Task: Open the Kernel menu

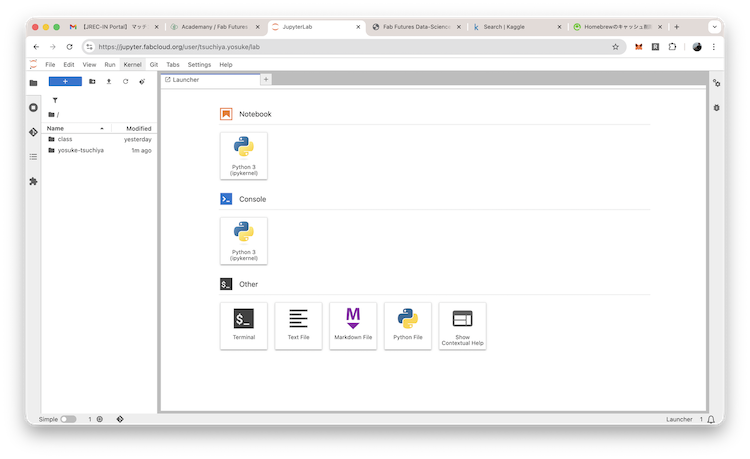Action: pyautogui.click(x=132, y=64)
